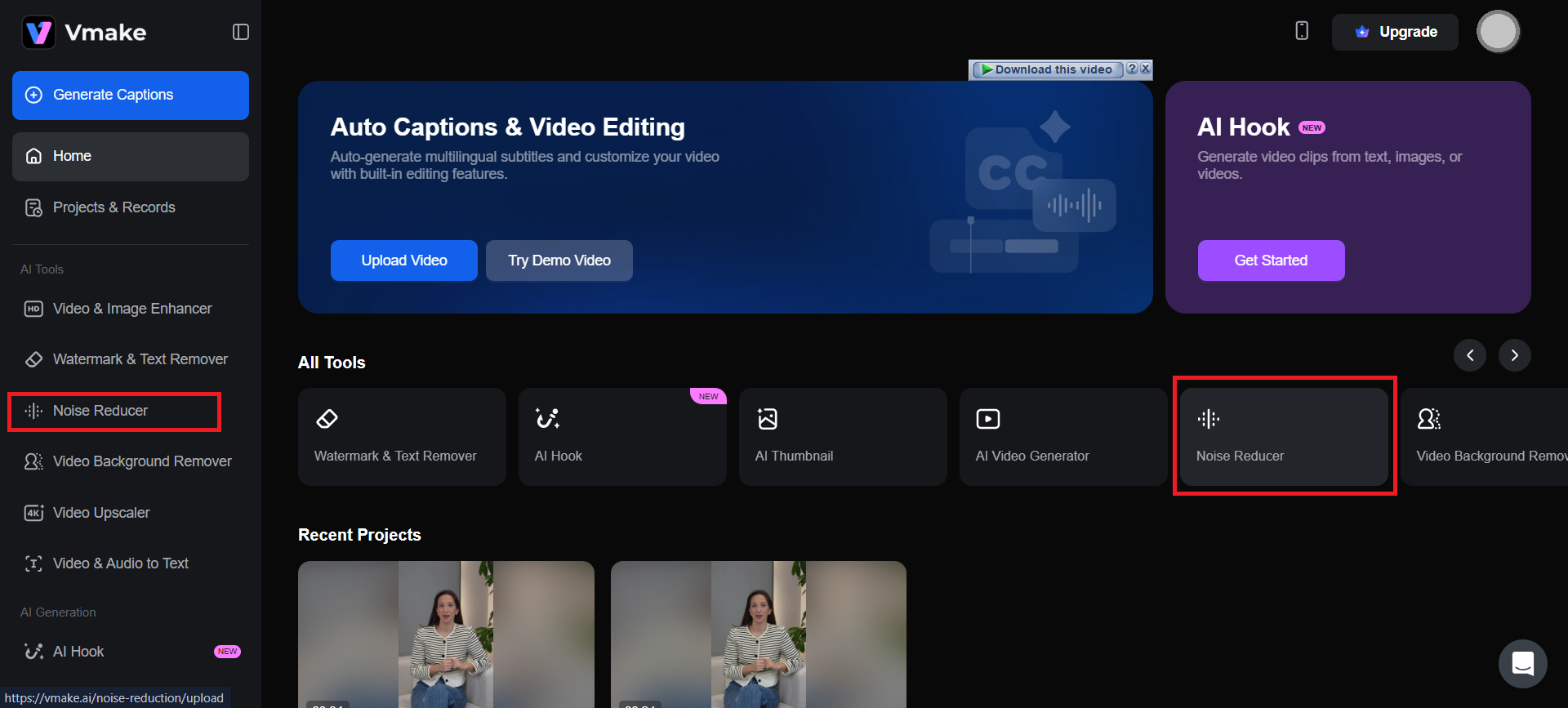Close the Download this video banner

(1146, 69)
